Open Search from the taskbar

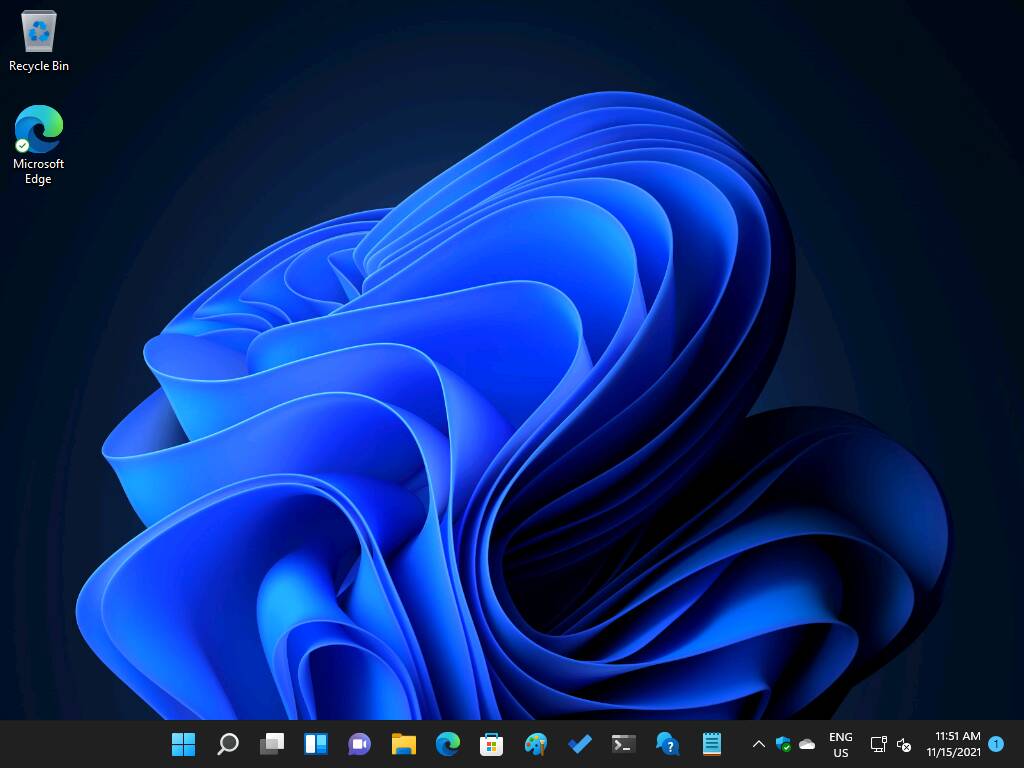click(227, 744)
